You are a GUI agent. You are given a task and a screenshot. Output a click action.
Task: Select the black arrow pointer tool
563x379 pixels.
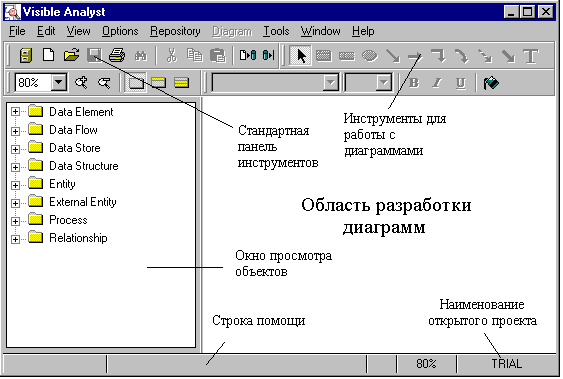coord(301,56)
